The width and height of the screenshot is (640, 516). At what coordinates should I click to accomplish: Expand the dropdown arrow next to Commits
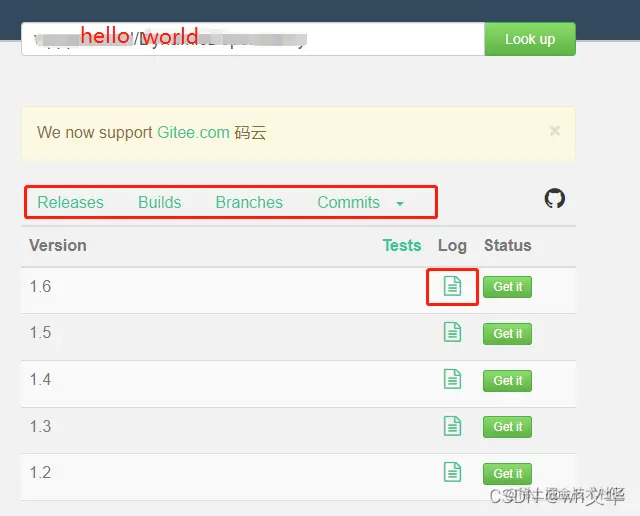click(x=400, y=203)
